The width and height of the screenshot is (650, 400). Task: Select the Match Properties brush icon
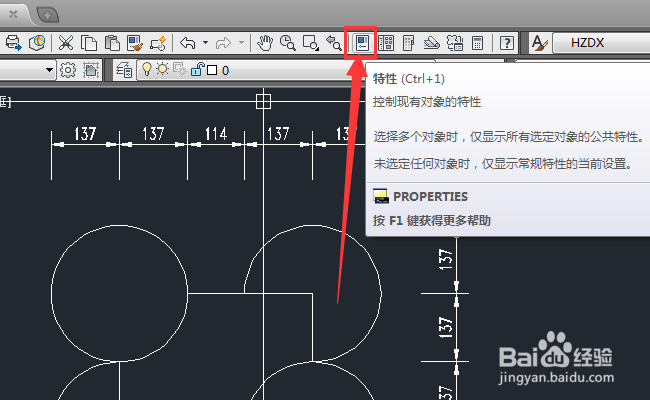click(x=135, y=43)
